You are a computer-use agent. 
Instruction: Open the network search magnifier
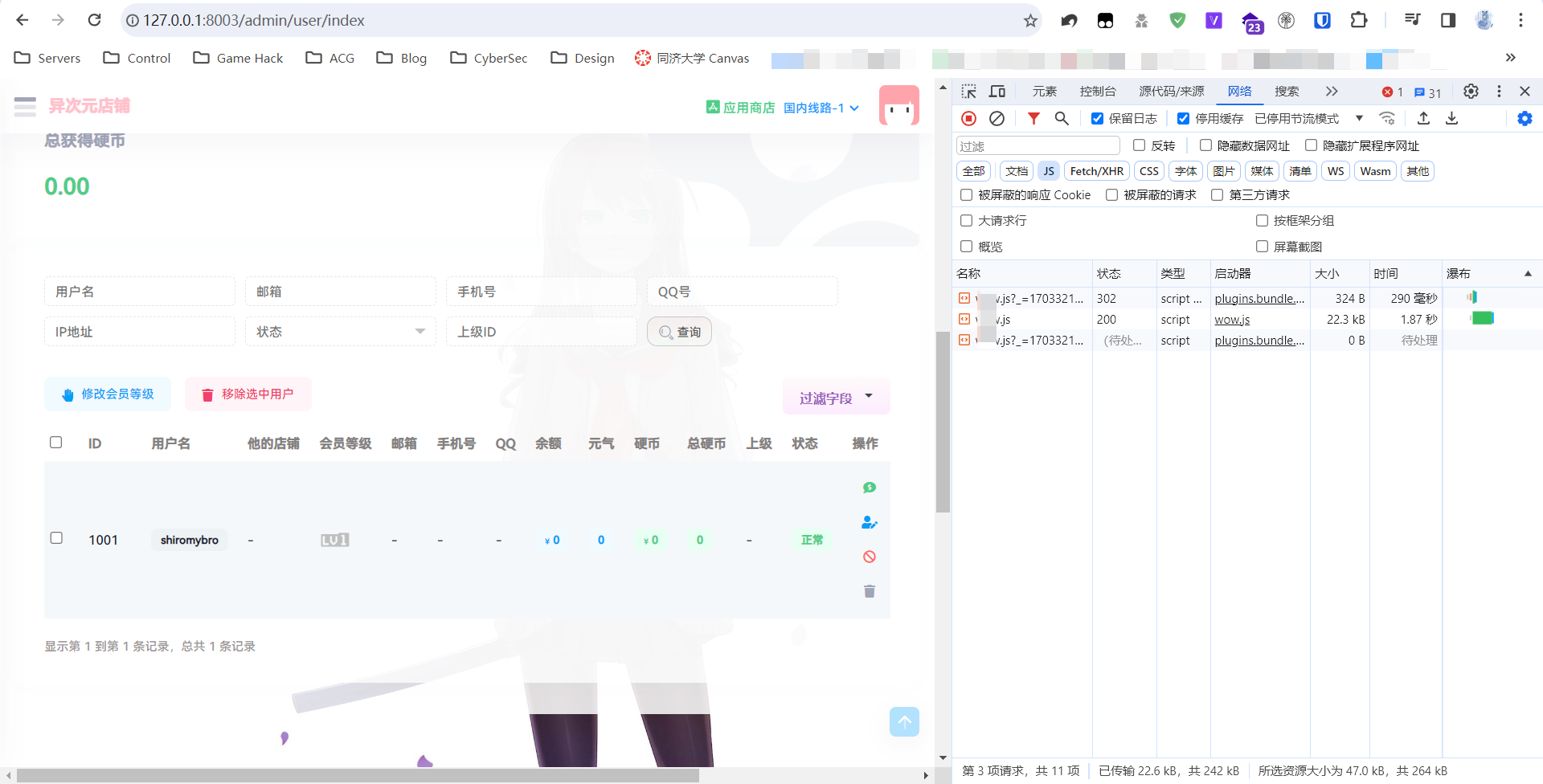[1062, 118]
